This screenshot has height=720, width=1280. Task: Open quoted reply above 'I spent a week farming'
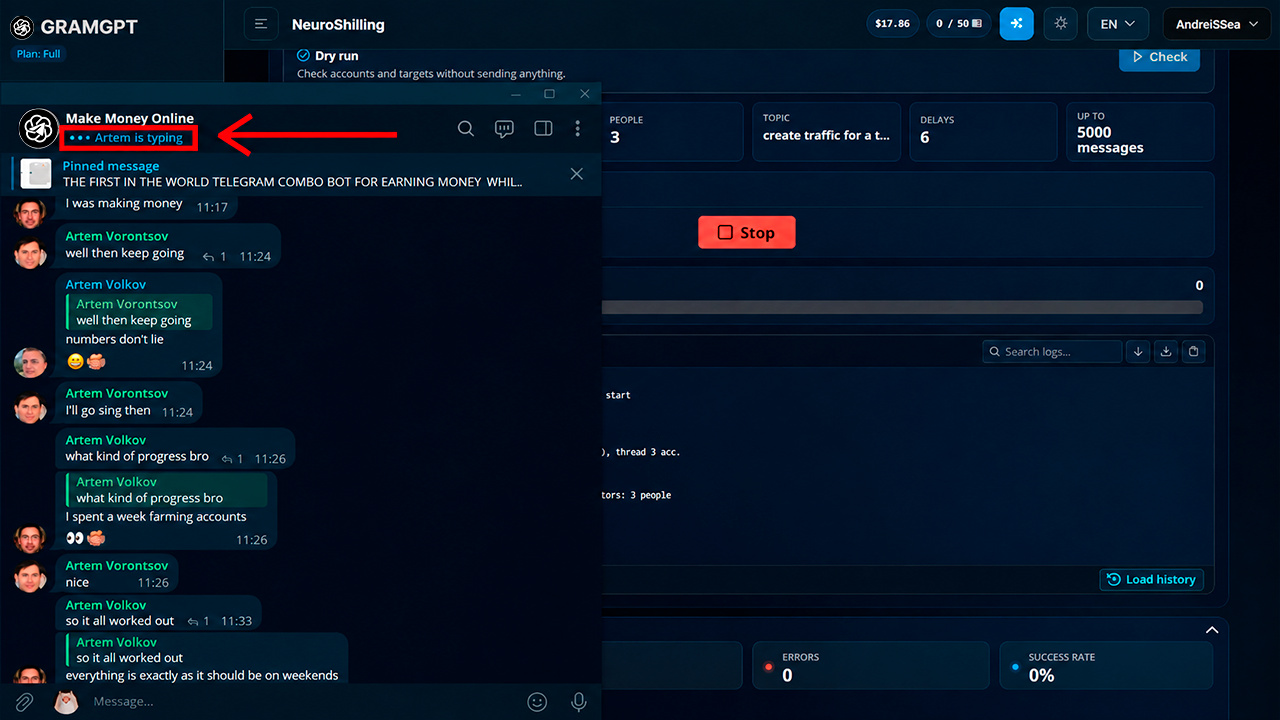coord(167,490)
